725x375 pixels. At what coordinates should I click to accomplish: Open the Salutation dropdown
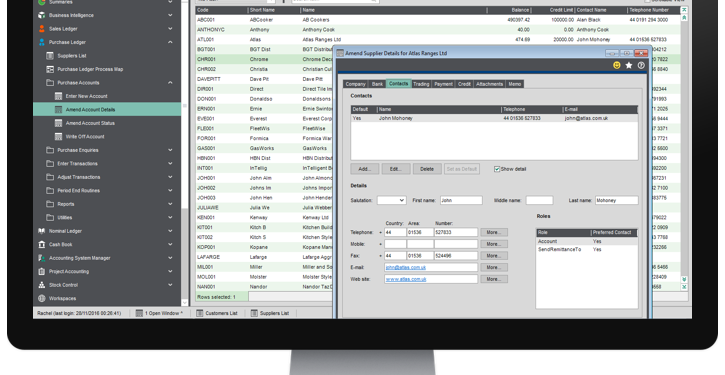coord(392,200)
